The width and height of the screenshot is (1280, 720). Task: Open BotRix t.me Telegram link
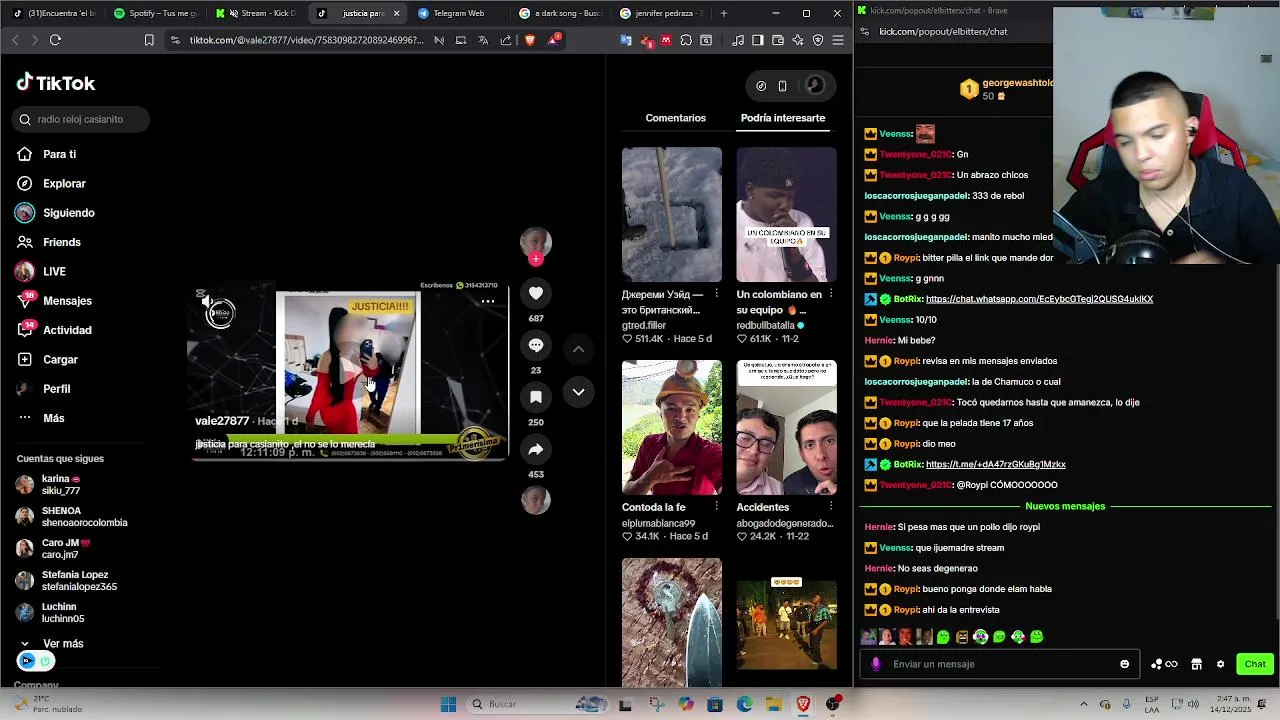coord(996,464)
